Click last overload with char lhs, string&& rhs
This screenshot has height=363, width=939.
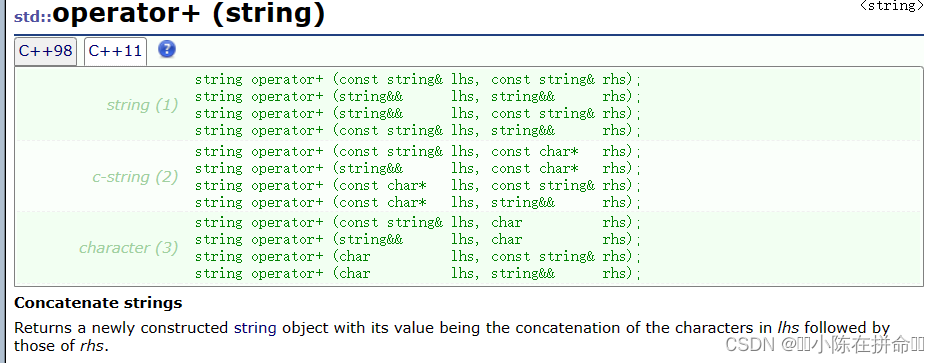[x=418, y=273]
